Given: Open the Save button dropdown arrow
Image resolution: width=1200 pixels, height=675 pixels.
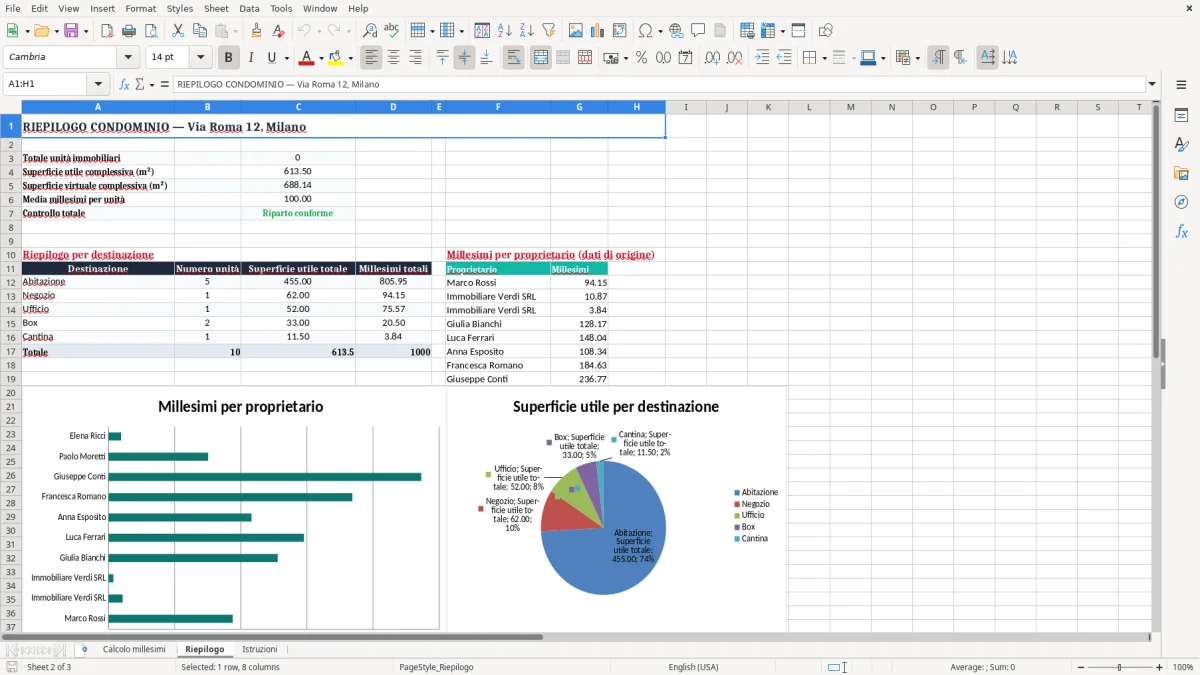Looking at the screenshot, I should pos(85,31).
